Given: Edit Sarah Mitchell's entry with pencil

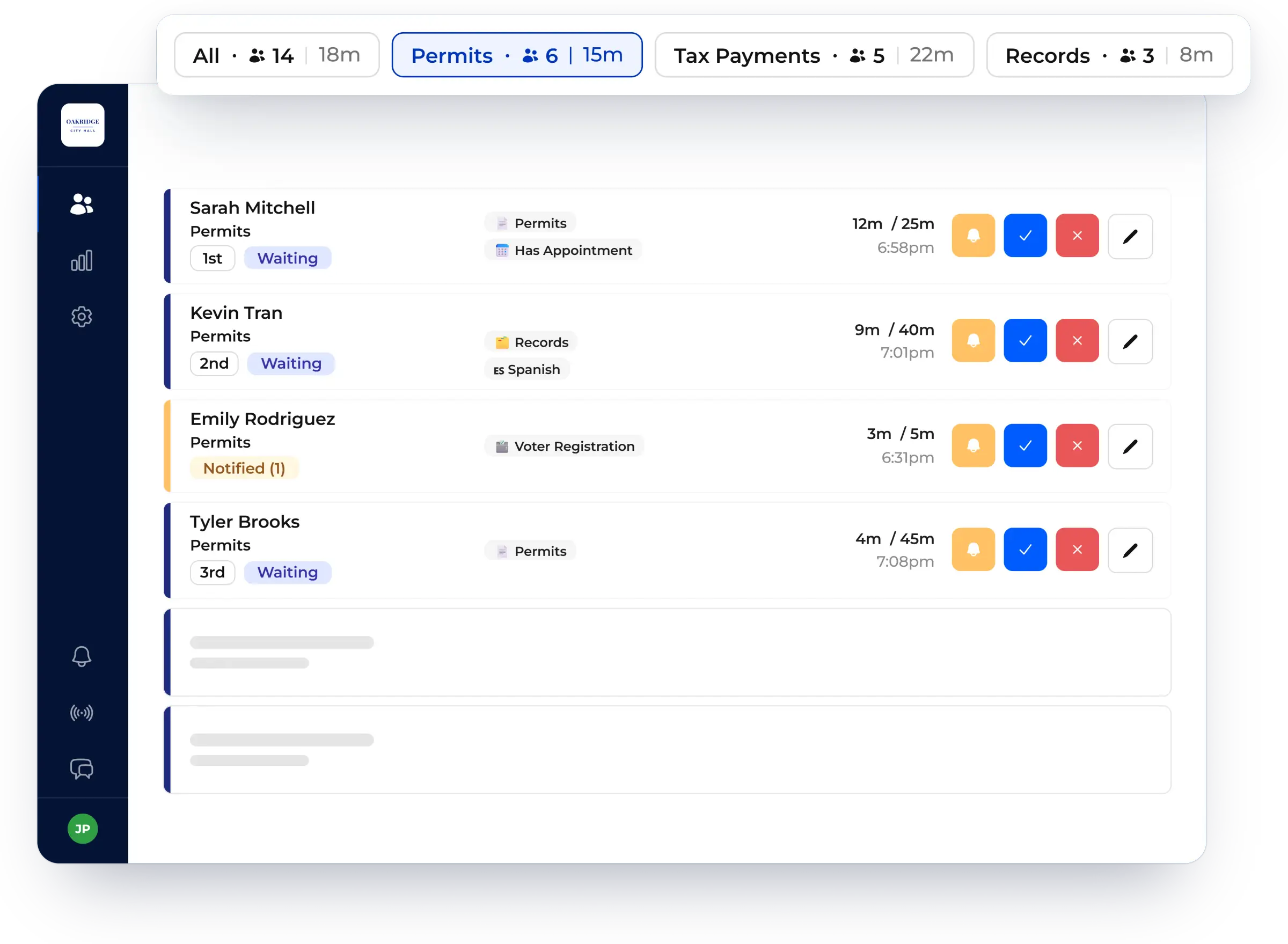Looking at the screenshot, I should point(1130,237).
